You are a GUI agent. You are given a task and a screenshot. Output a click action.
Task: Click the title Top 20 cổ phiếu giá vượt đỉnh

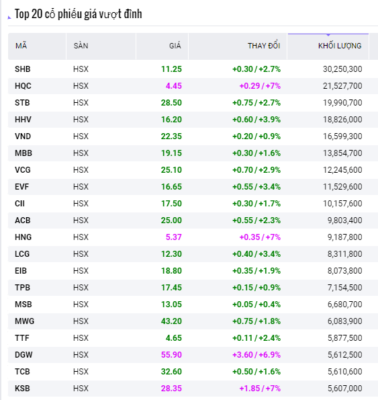click(78, 14)
